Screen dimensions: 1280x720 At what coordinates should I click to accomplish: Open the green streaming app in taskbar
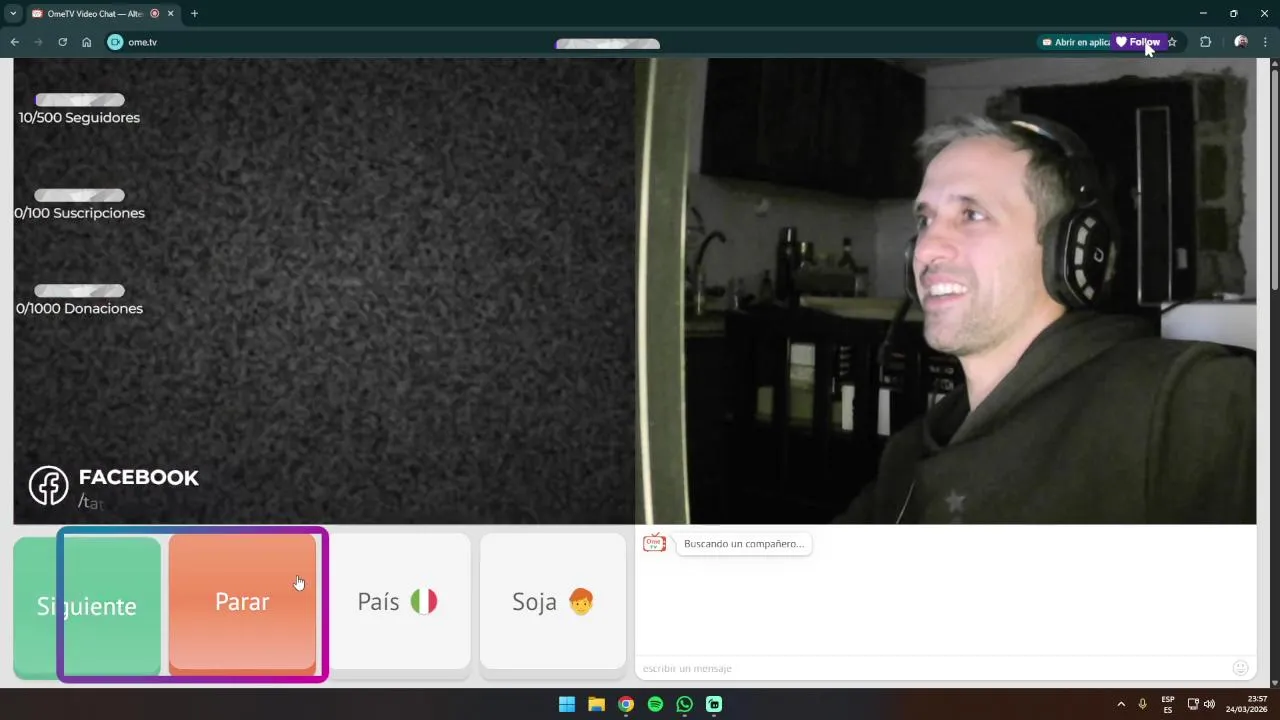714,704
